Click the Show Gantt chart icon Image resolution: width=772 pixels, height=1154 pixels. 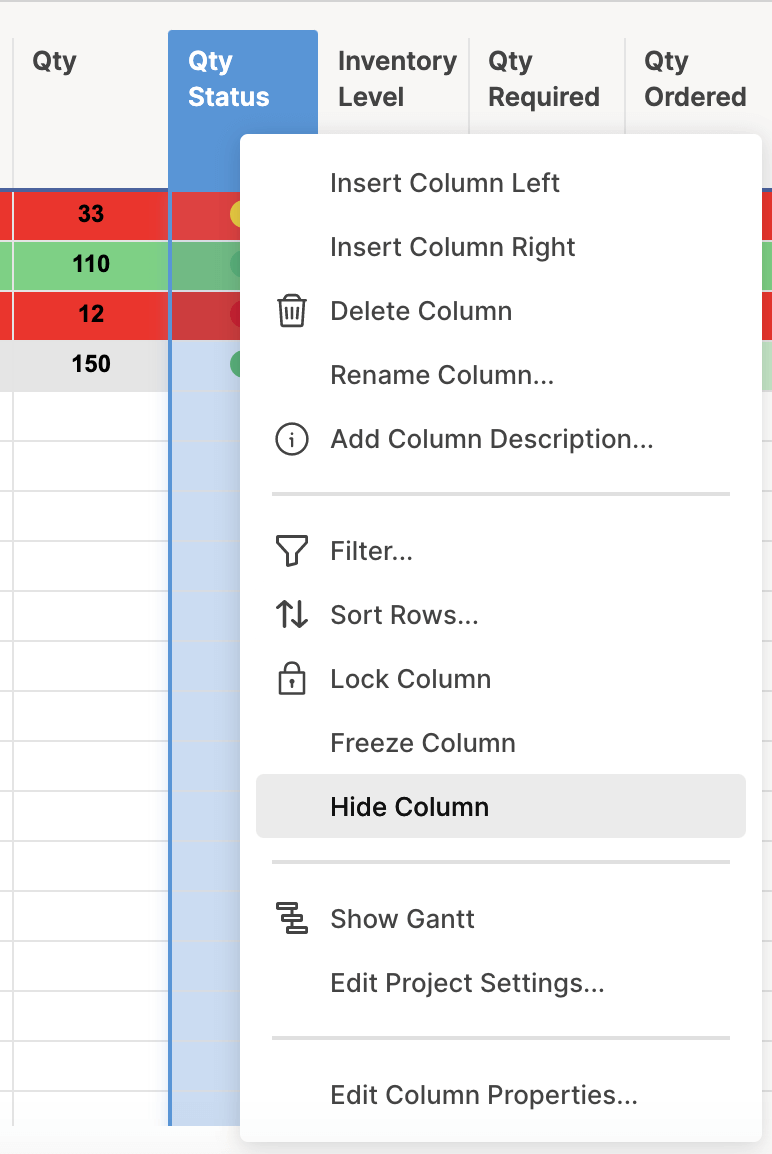click(x=291, y=919)
